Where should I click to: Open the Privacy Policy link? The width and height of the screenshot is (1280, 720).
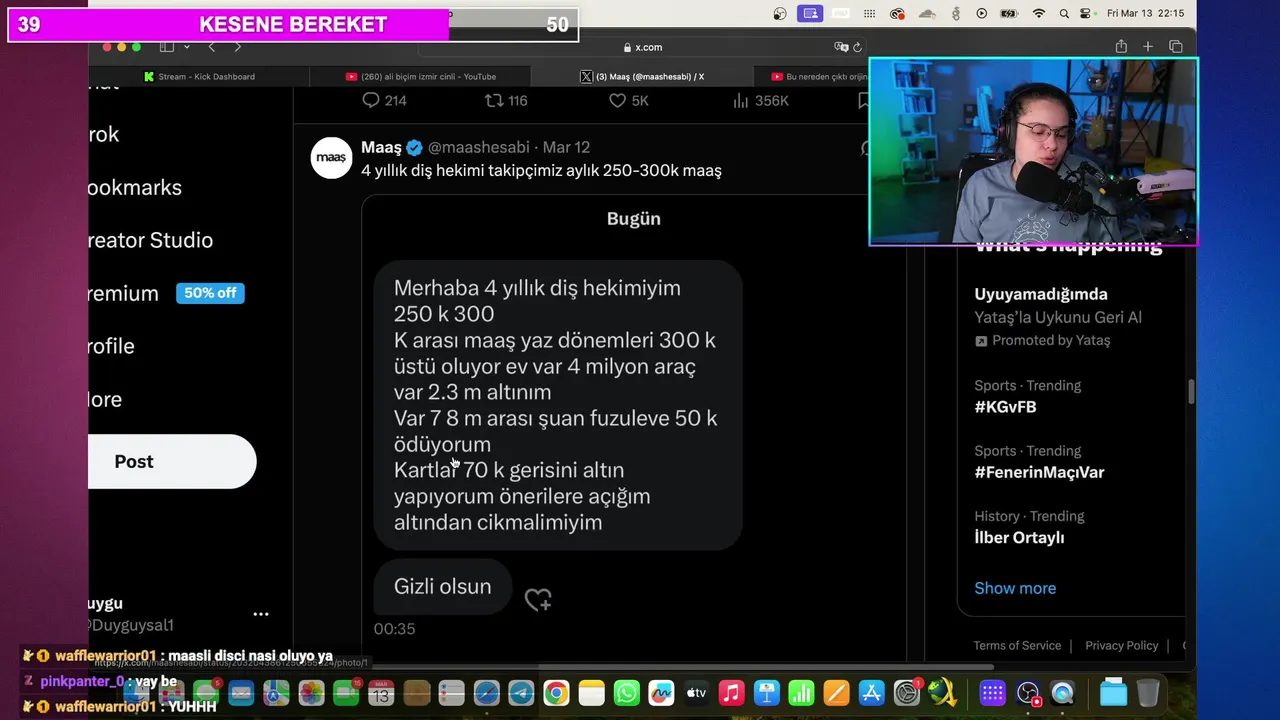click(x=1121, y=645)
